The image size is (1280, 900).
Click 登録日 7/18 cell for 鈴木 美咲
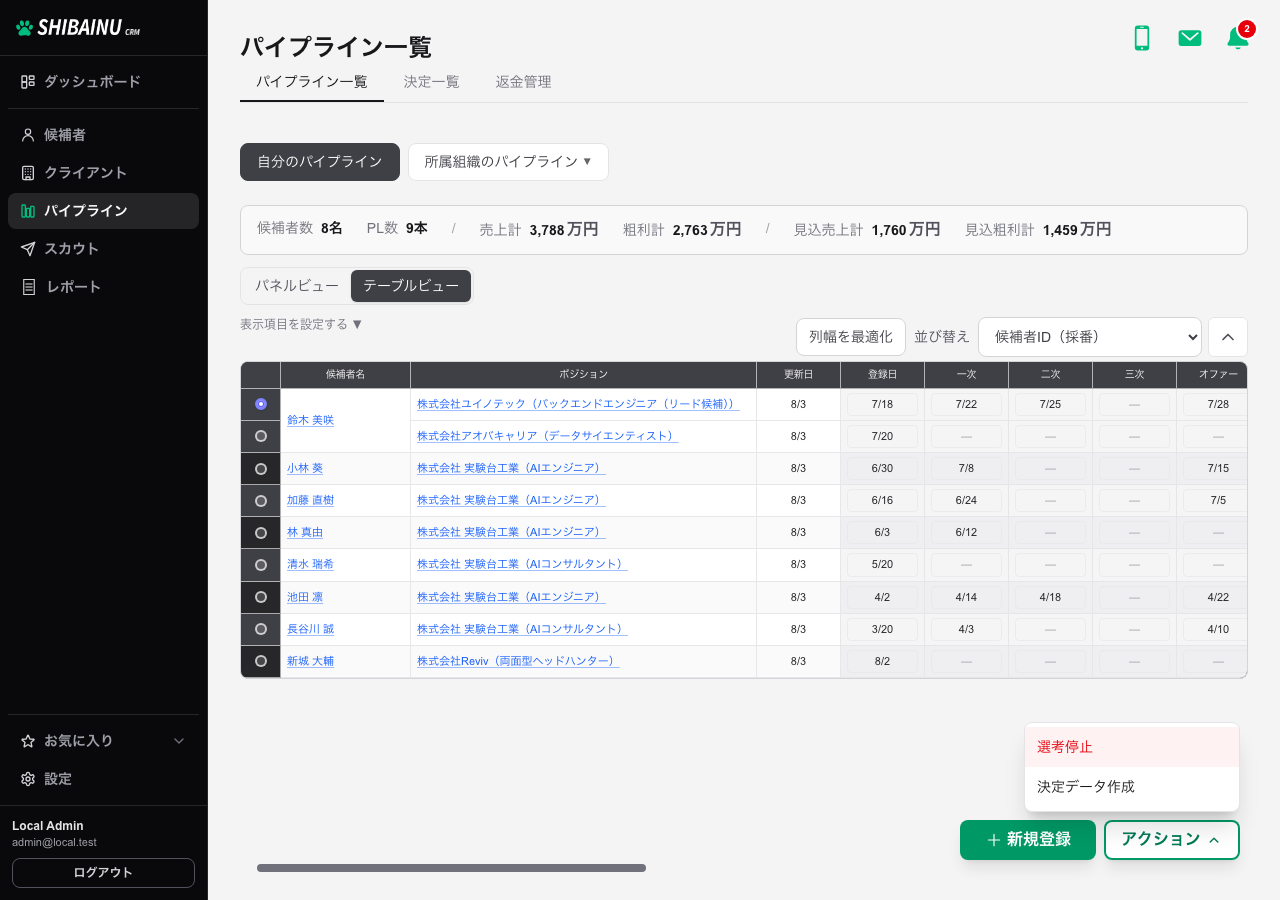[x=882, y=404]
